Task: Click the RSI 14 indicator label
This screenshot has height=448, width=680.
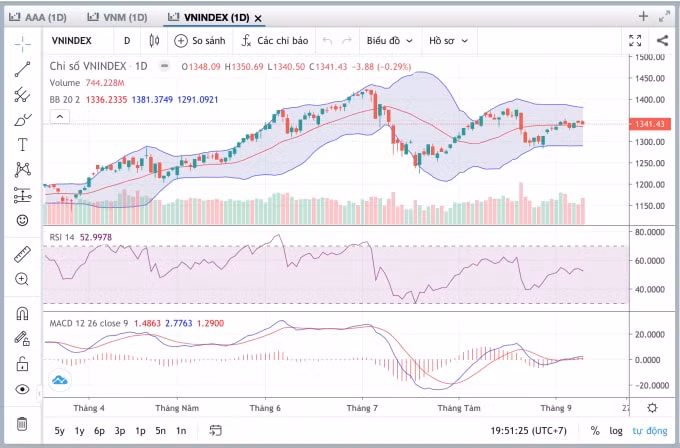Action: [x=62, y=237]
